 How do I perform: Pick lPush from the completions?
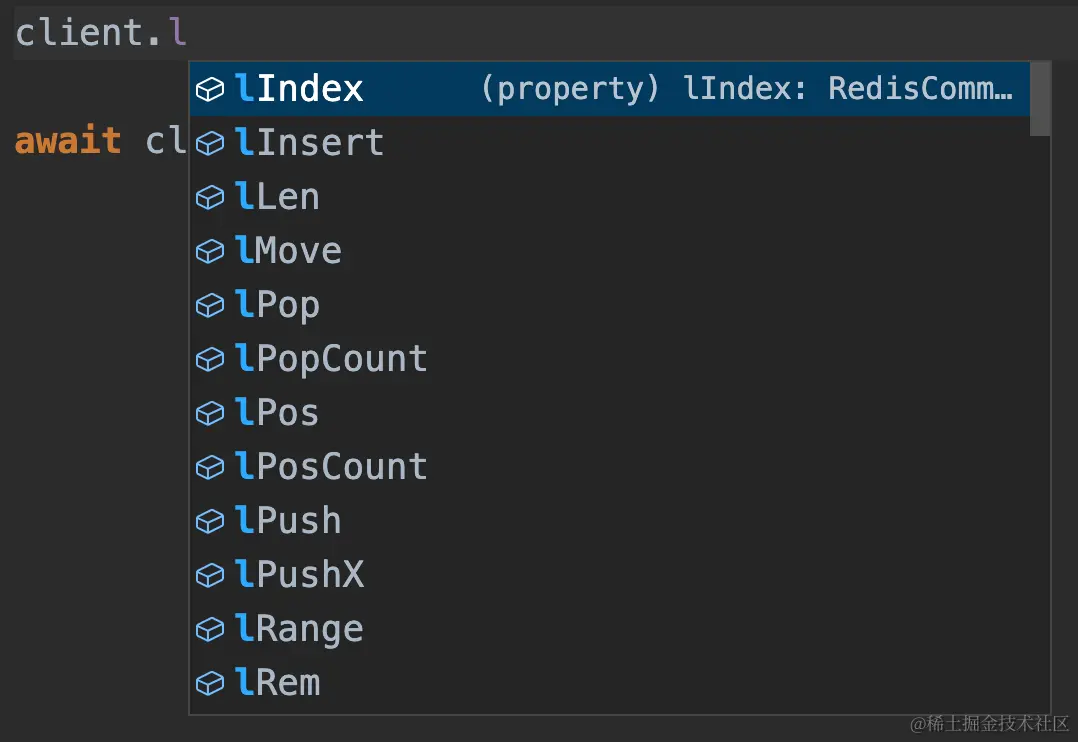click(610, 521)
